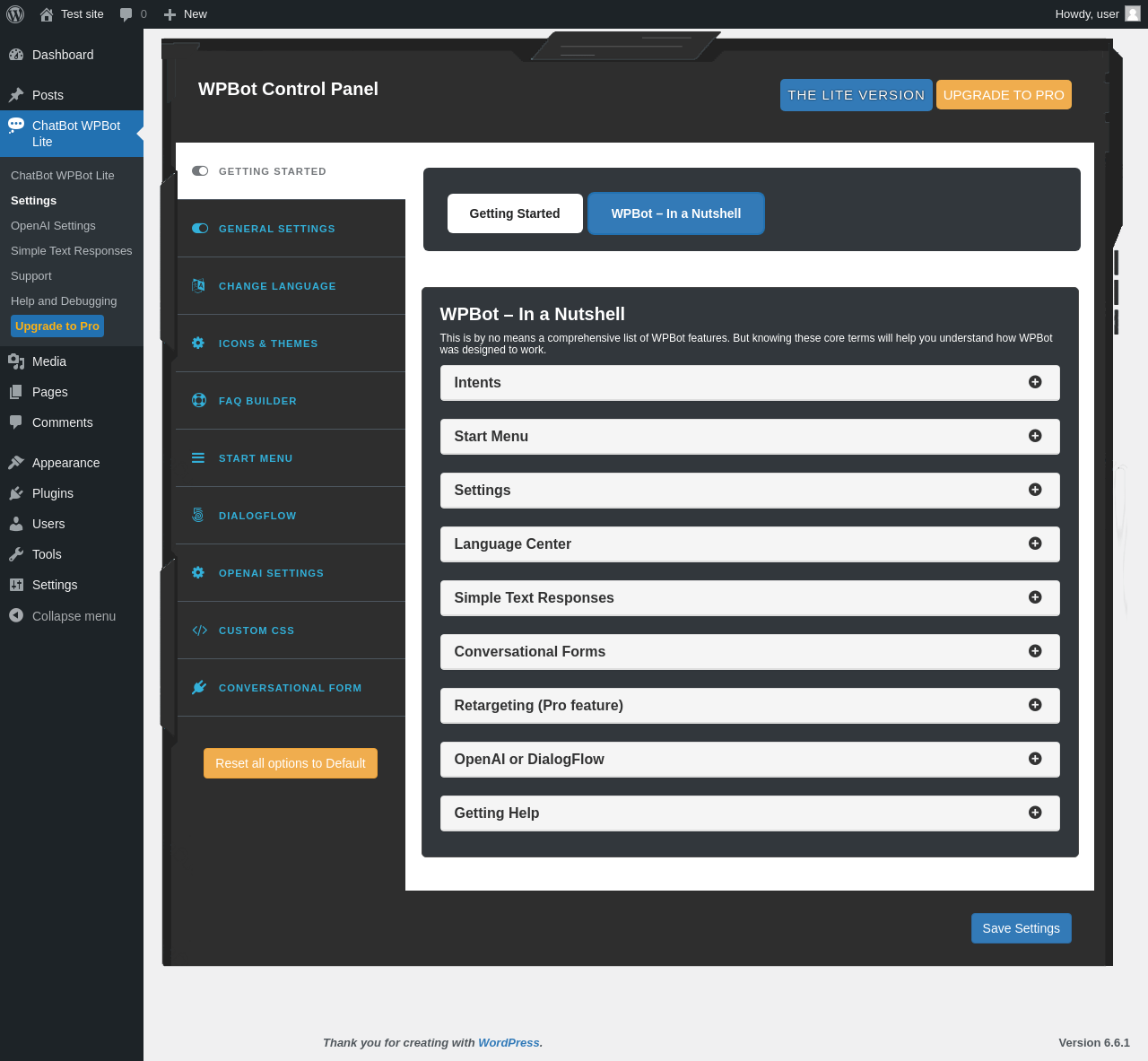Expand the Language Center plus icon
Viewport: 1148px width, 1061px height.
pyautogui.click(x=1035, y=544)
